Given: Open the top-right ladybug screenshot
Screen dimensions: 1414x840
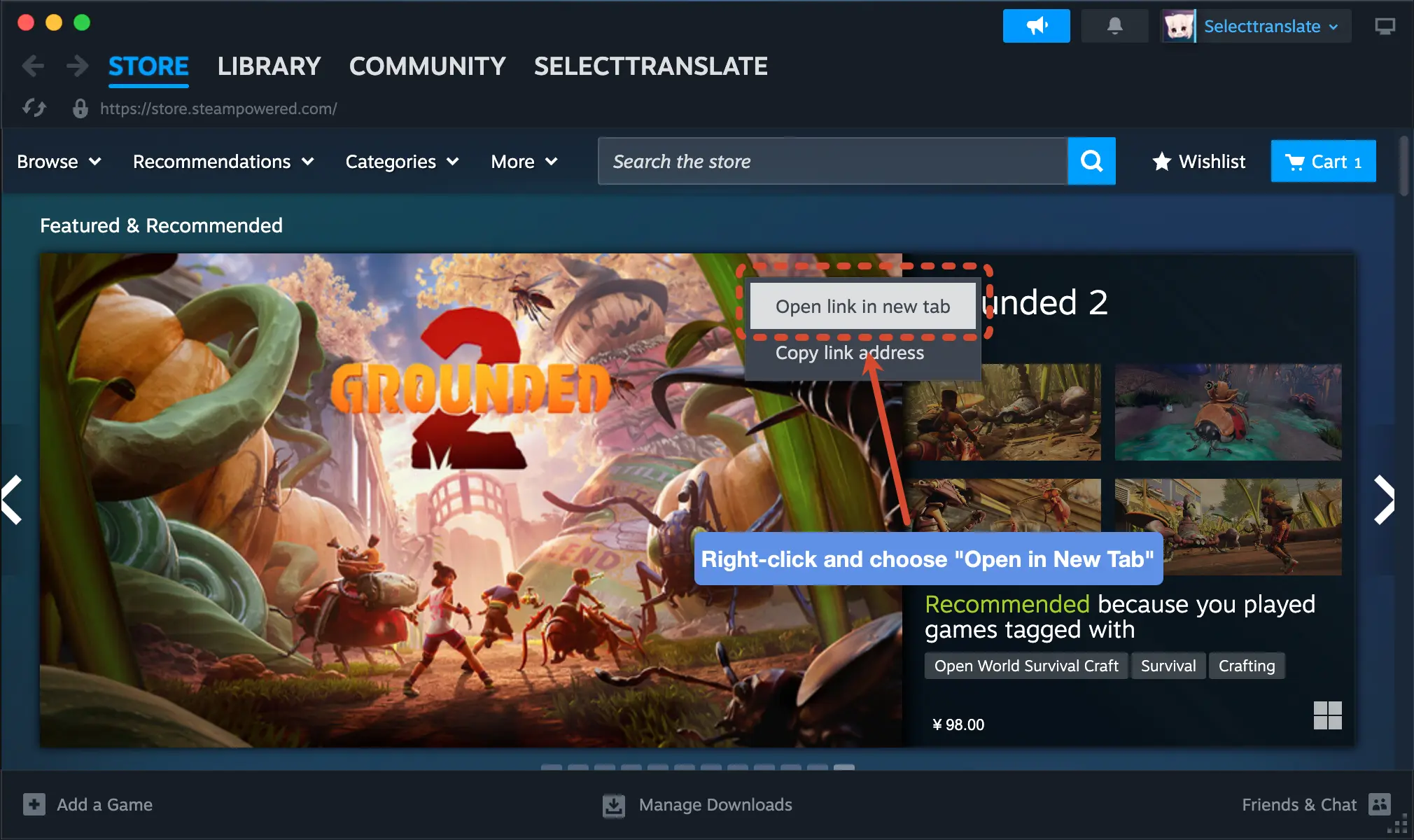Looking at the screenshot, I should [1228, 412].
